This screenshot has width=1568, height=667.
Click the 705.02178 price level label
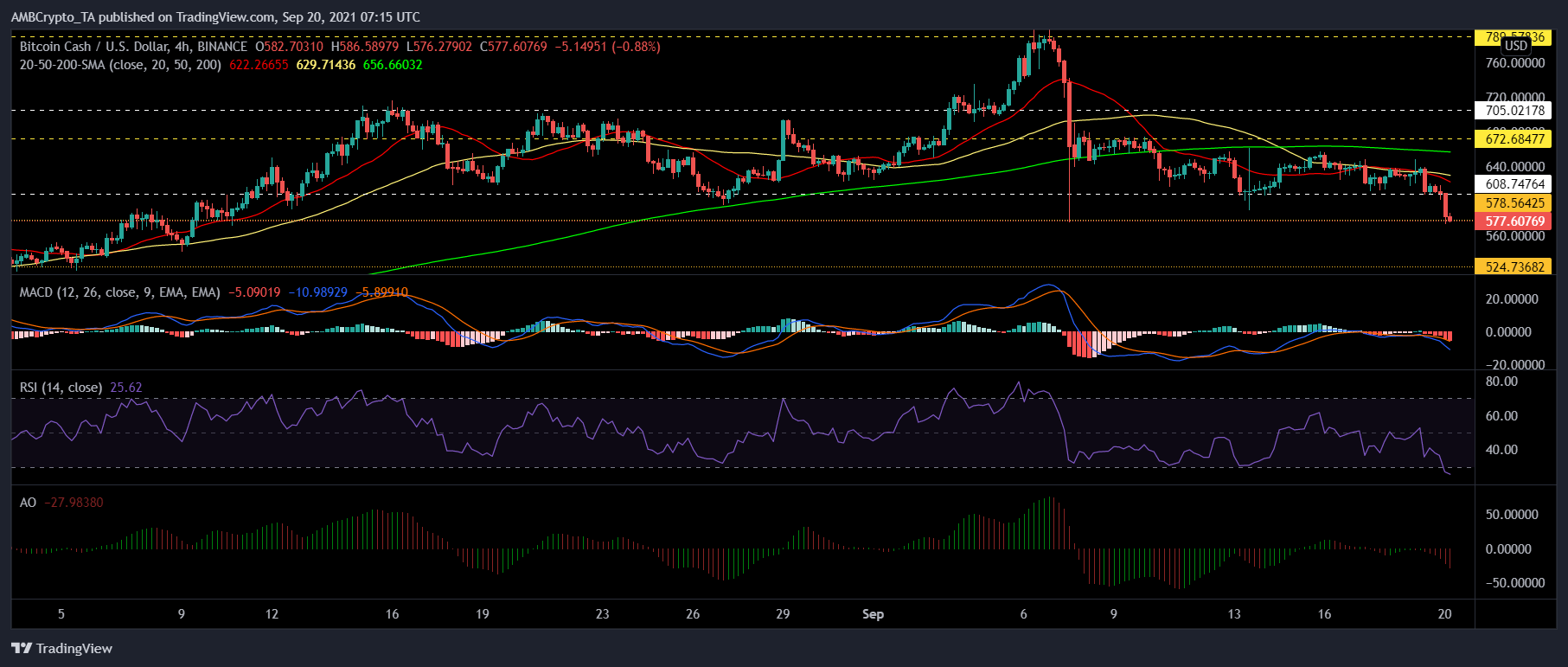click(x=1514, y=111)
